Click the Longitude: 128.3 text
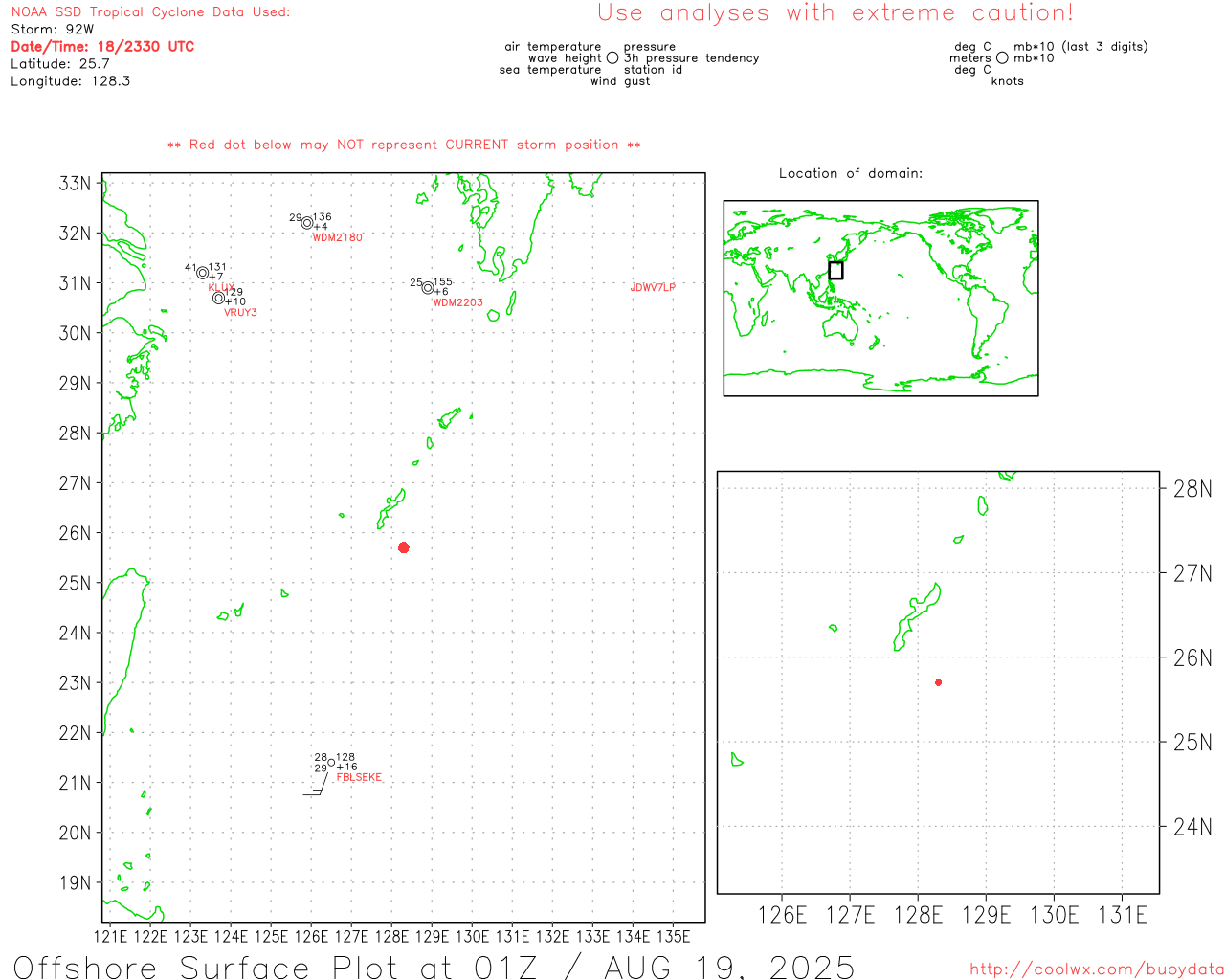This screenshot has width=1225, height=980. [71, 81]
